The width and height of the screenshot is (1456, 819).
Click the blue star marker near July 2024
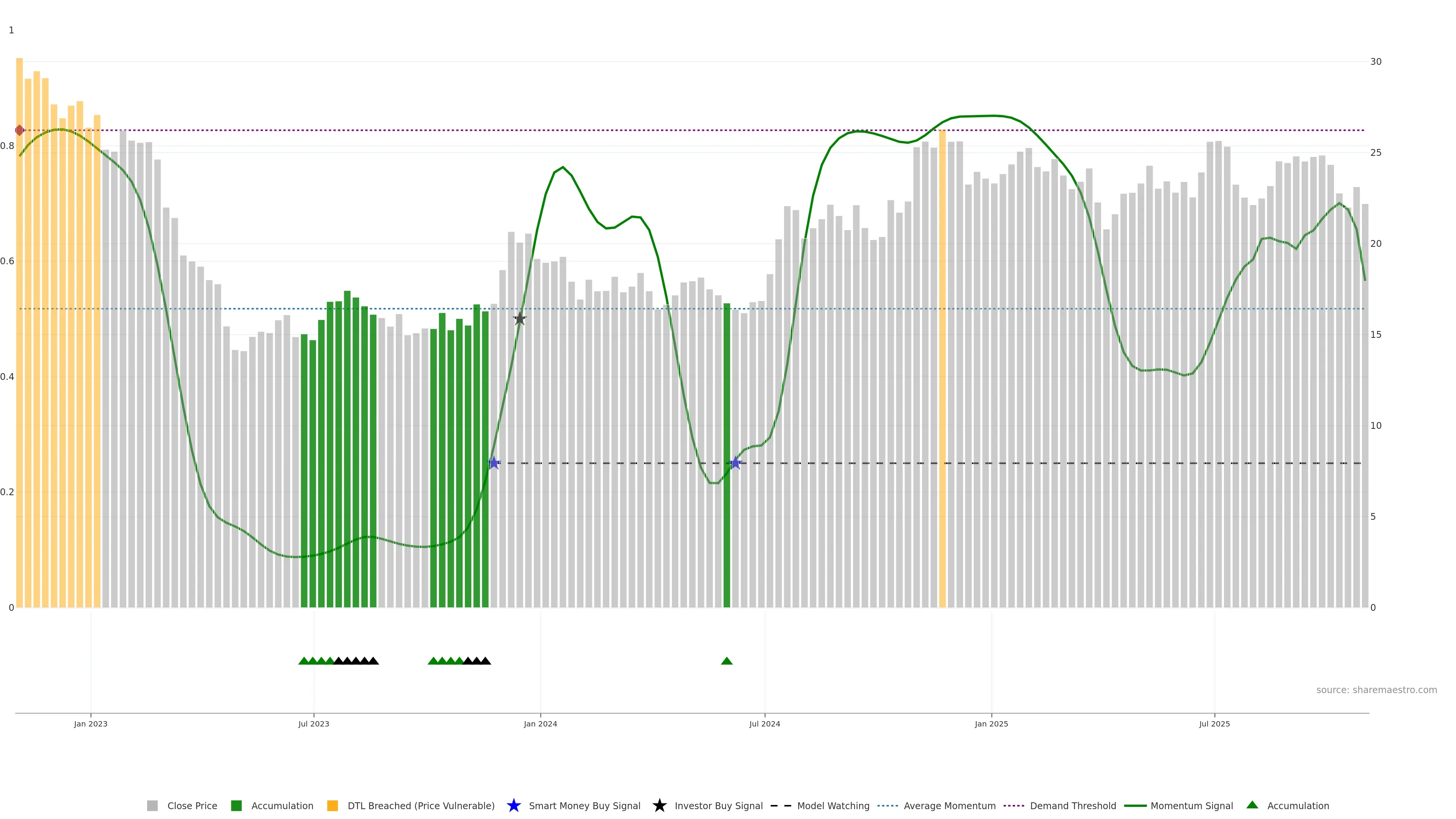[735, 463]
